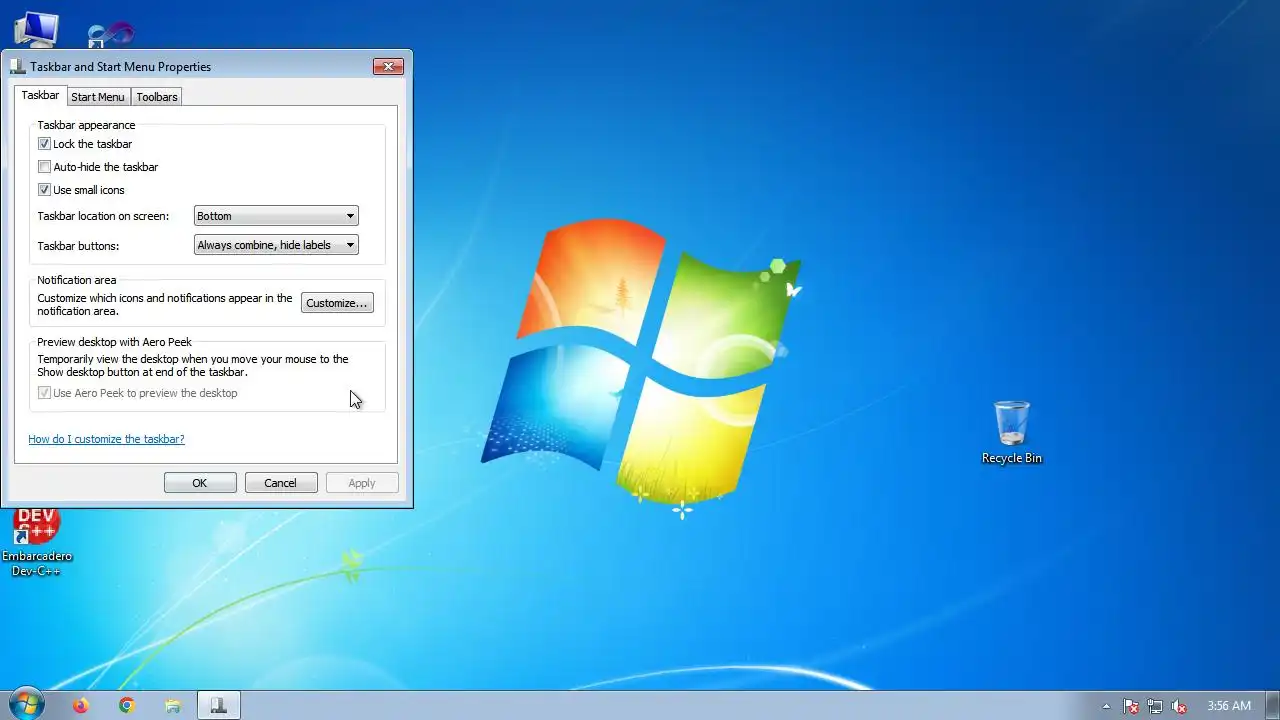Switch to the Start Menu tab
This screenshot has height=720, width=1280.
[98, 97]
